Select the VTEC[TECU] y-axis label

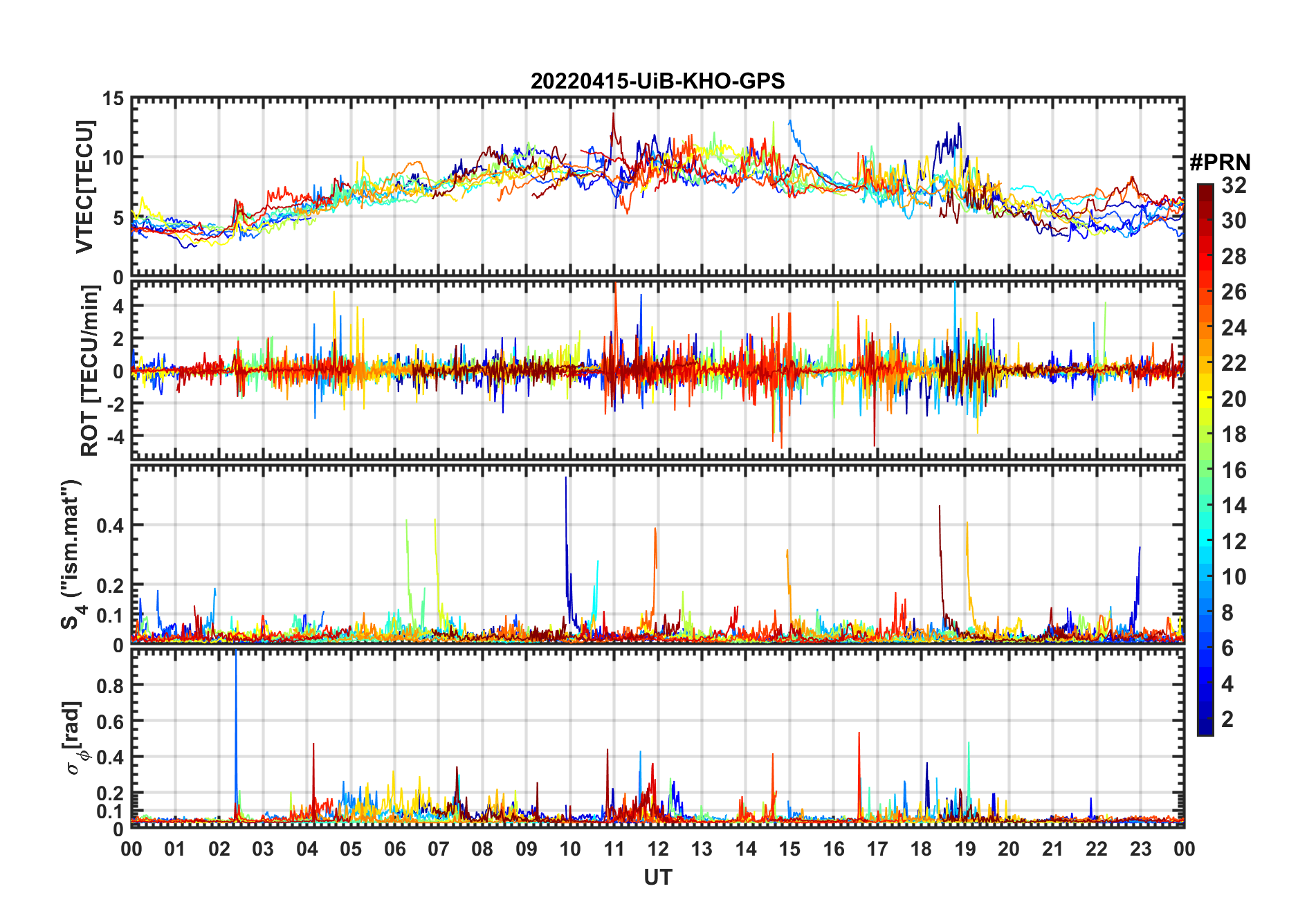pyautogui.click(x=84, y=187)
